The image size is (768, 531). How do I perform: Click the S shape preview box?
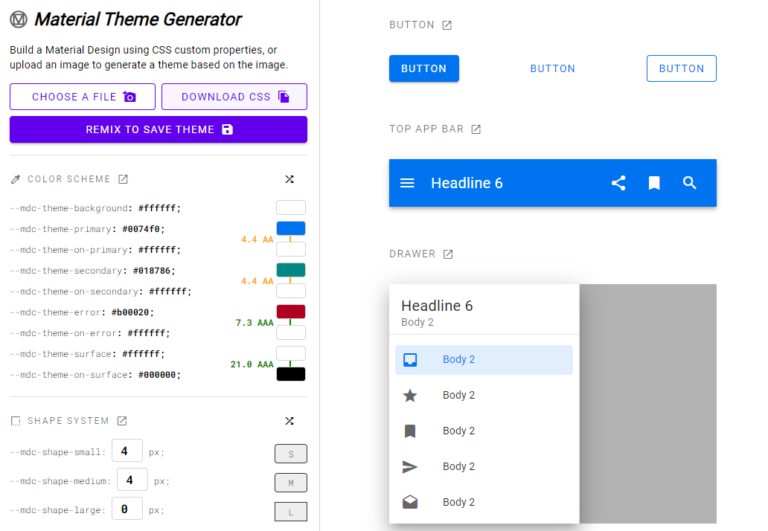pos(291,454)
